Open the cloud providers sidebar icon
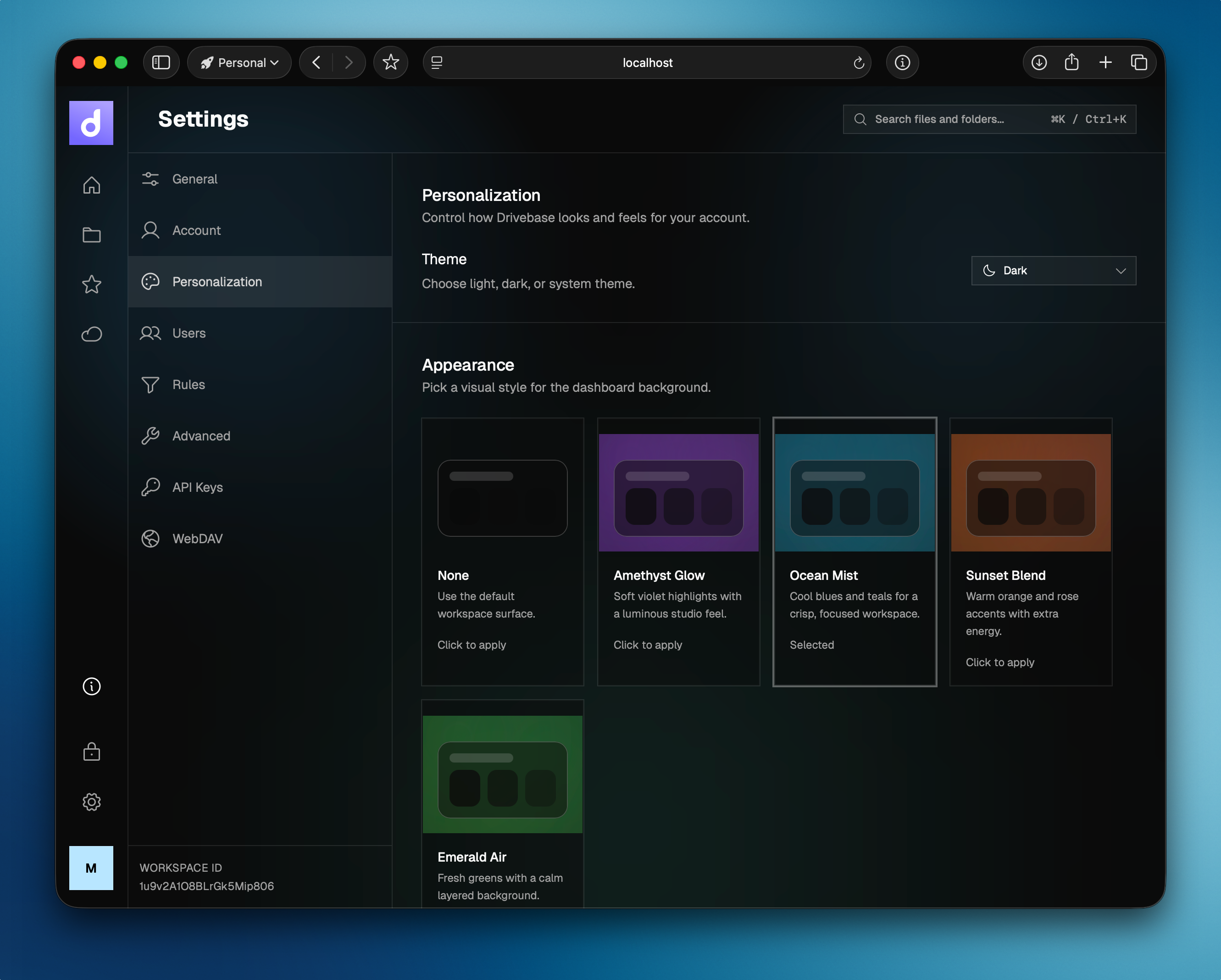 point(91,334)
